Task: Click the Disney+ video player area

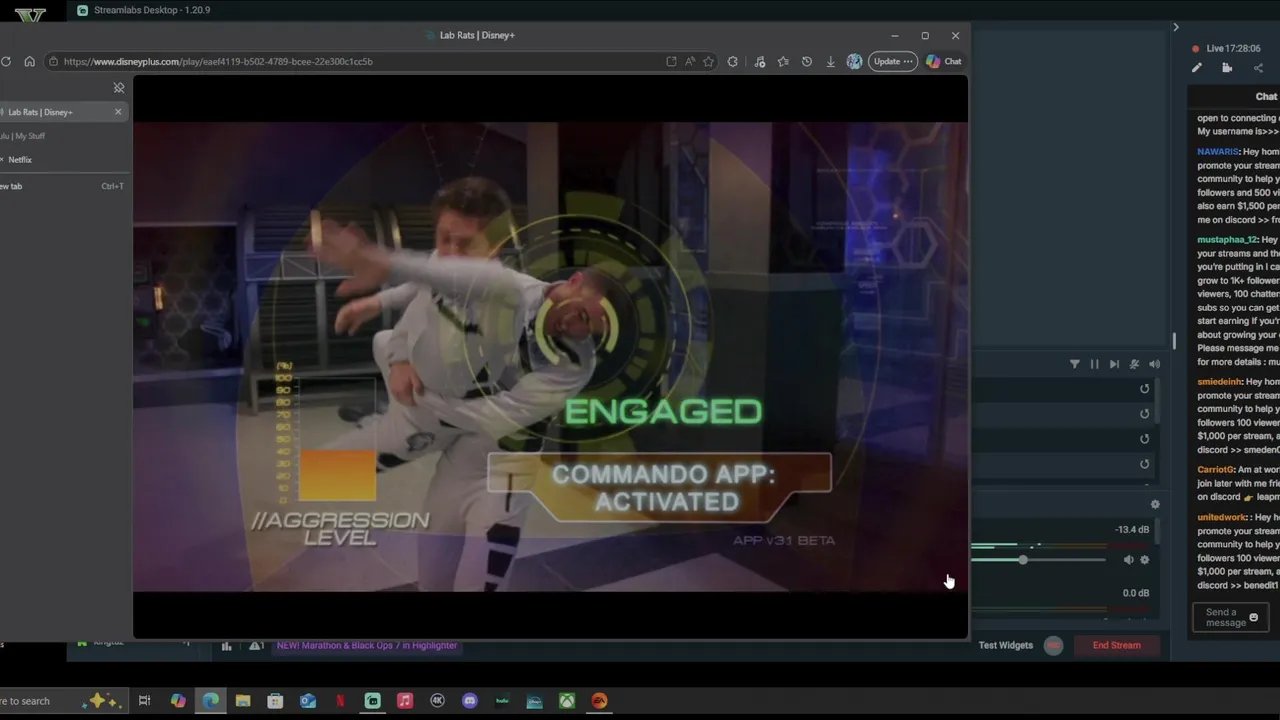Action: click(x=550, y=357)
